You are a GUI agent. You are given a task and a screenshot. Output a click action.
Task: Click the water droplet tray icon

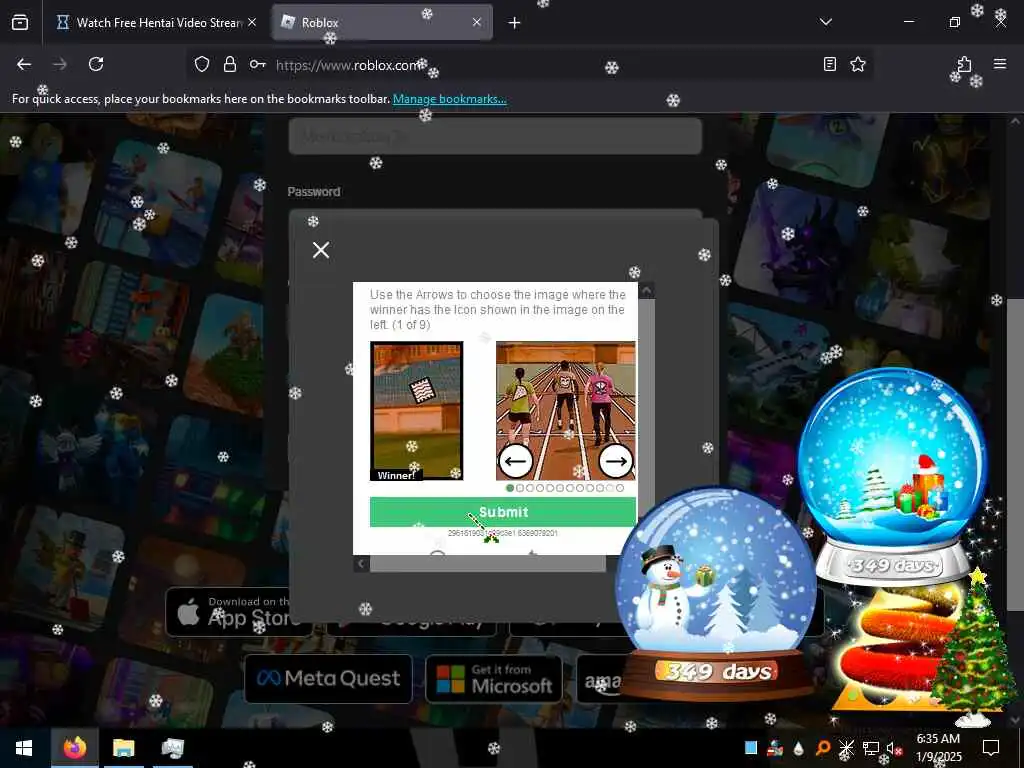(798, 748)
